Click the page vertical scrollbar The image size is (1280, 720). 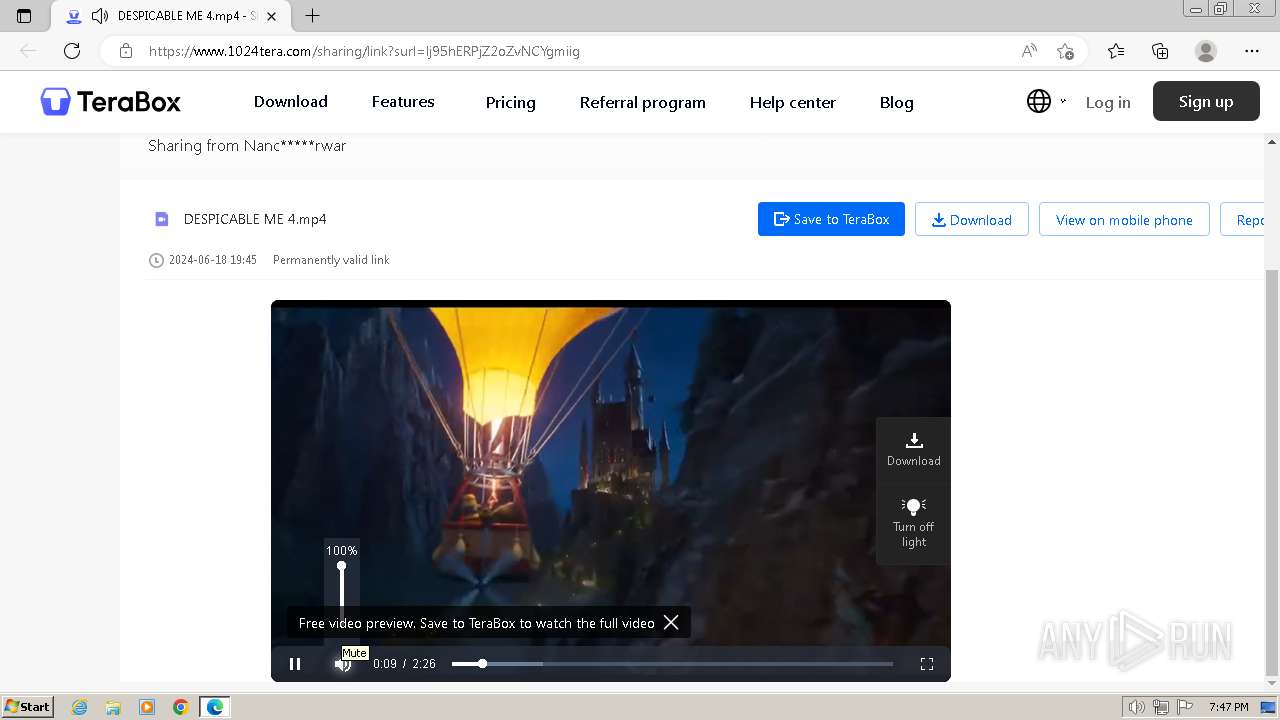point(1272,472)
